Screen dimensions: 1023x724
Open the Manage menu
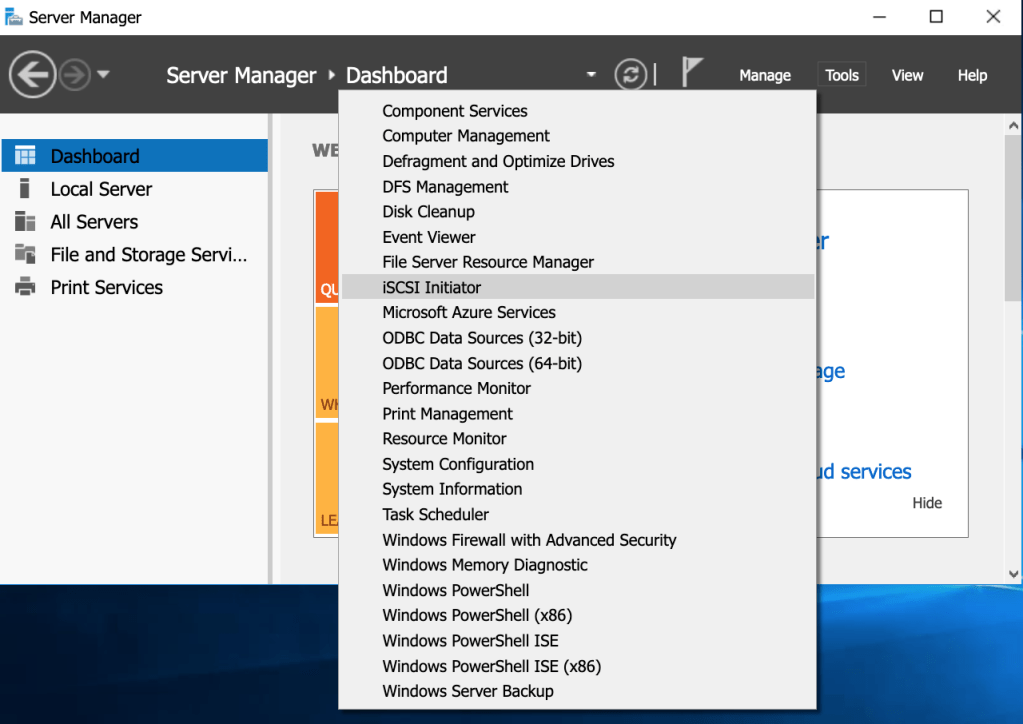[x=765, y=75]
